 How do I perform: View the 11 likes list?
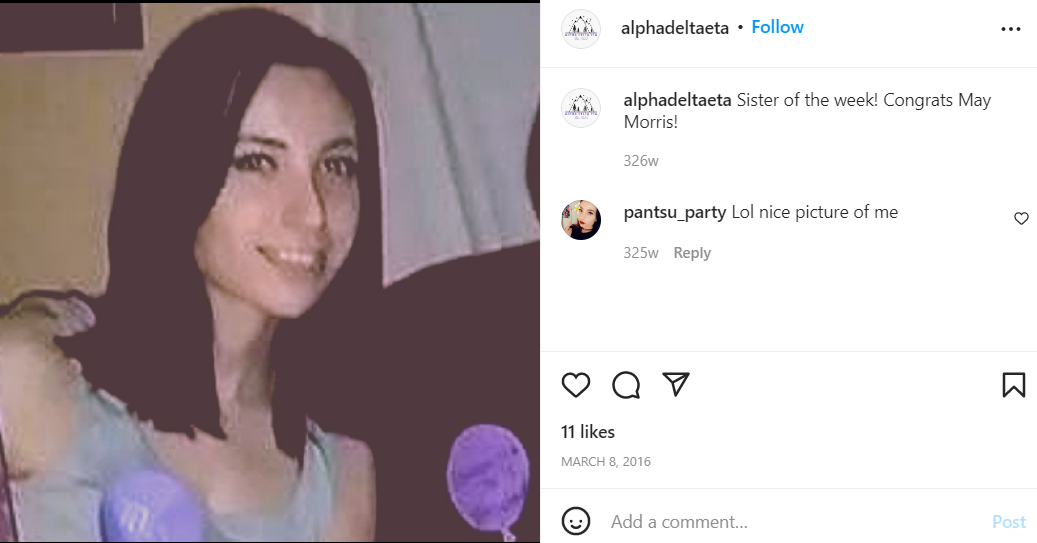pos(588,432)
